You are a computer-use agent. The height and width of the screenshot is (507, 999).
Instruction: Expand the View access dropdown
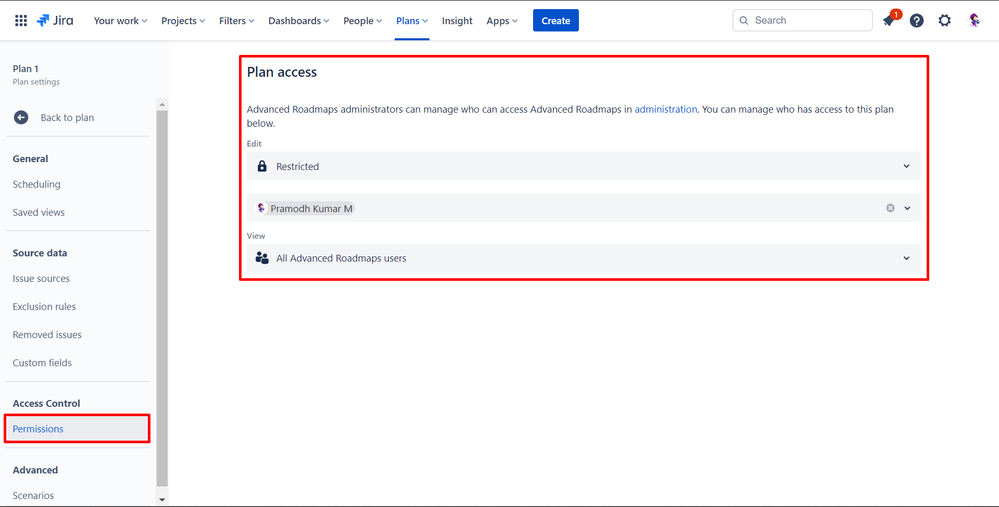584,258
